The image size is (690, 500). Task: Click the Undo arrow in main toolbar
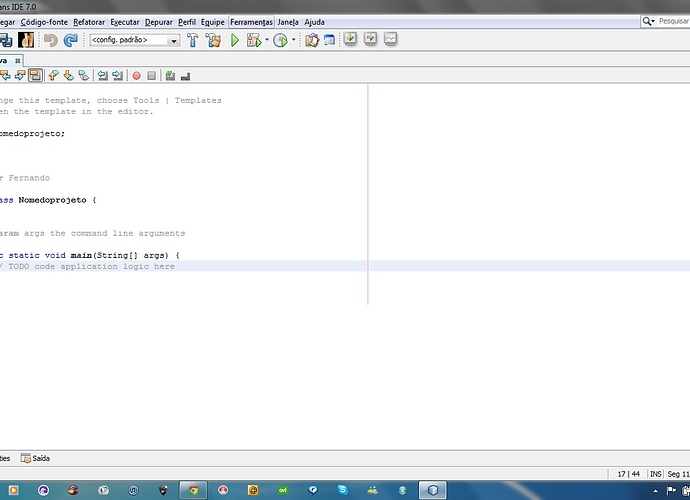click(x=51, y=40)
